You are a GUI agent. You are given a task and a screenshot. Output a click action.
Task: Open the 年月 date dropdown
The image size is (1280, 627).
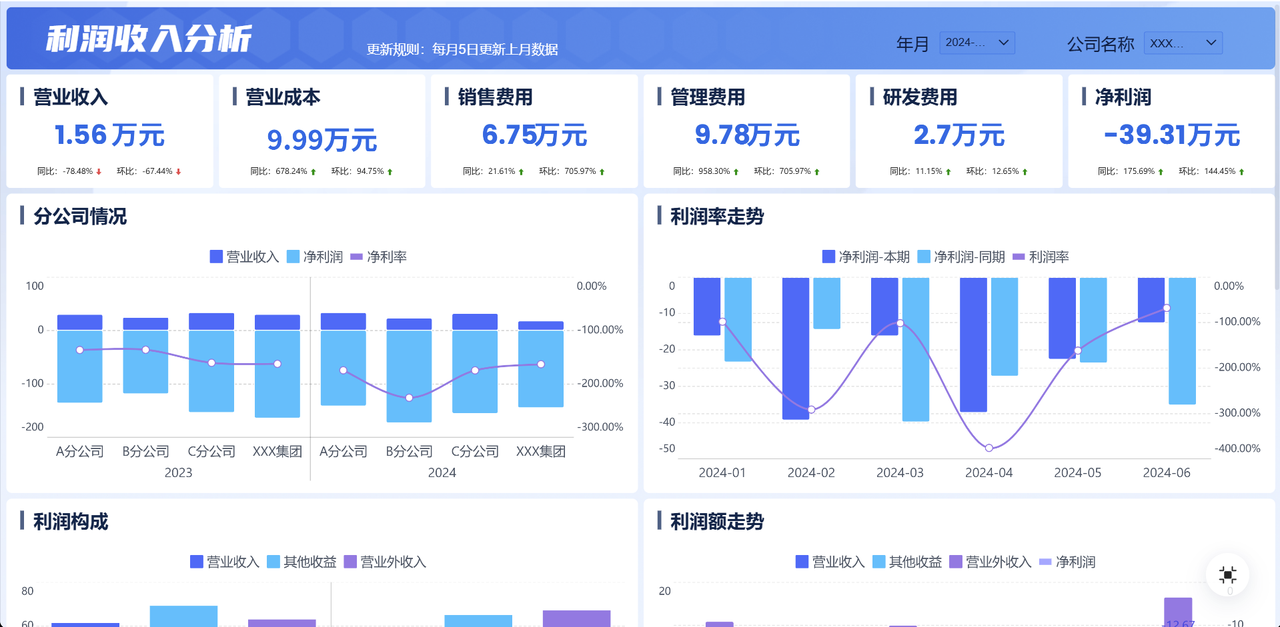coord(977,43)
